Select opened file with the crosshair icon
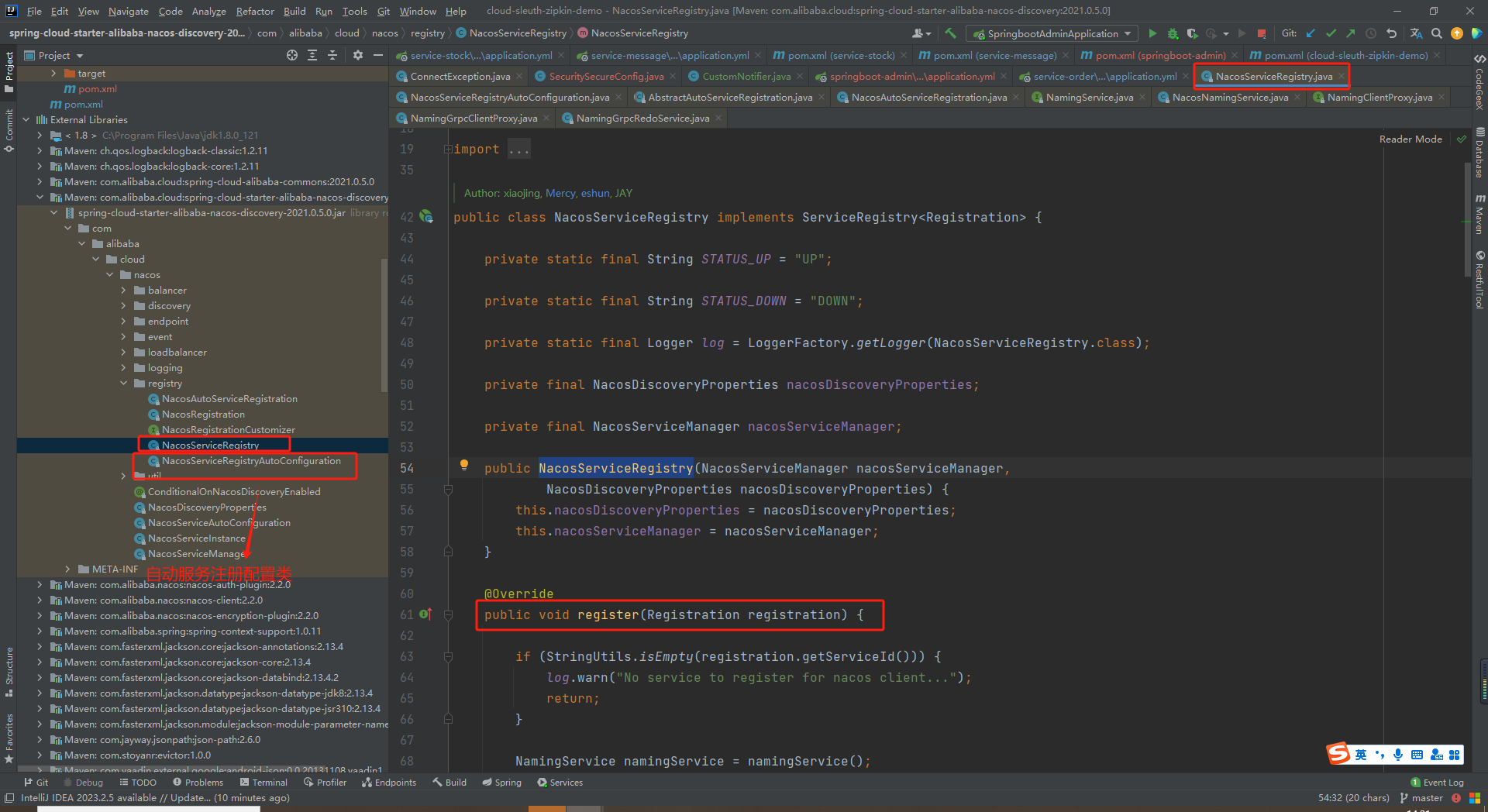The image size is (1488, 812). (x=291, y=55)
